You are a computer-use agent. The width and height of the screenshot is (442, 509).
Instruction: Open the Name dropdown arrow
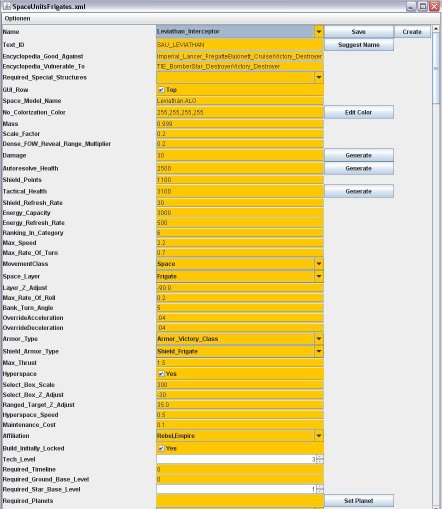click(319, 32)
